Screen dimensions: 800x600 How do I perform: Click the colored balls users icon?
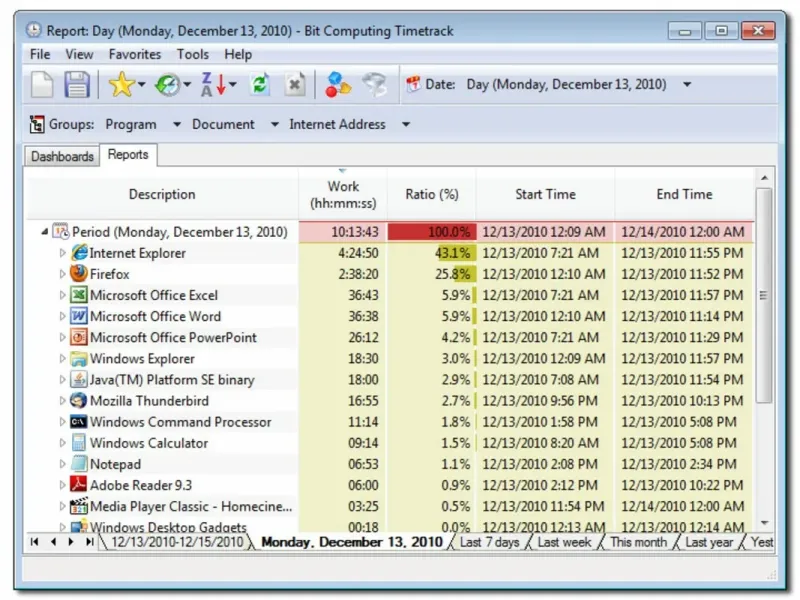tap(337, 84)
